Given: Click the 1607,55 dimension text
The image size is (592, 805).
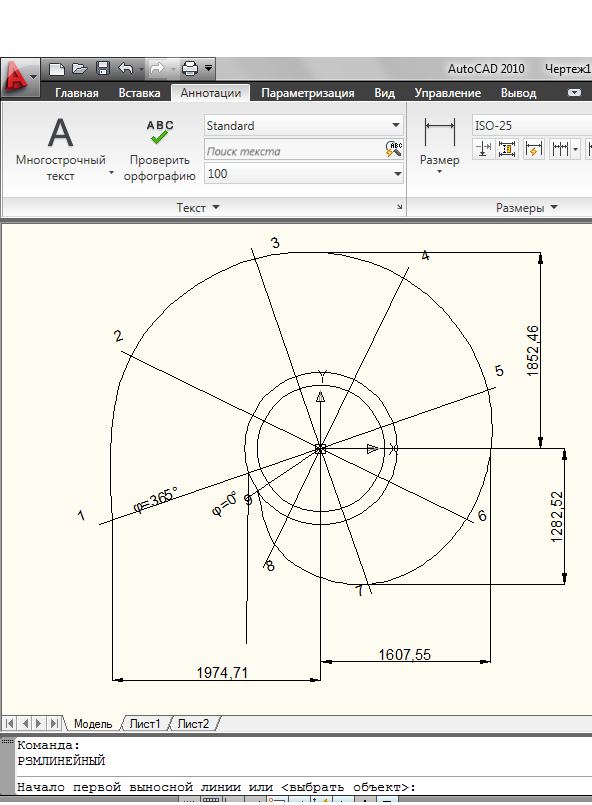Looking at the screenshot, I should (405, 654).
